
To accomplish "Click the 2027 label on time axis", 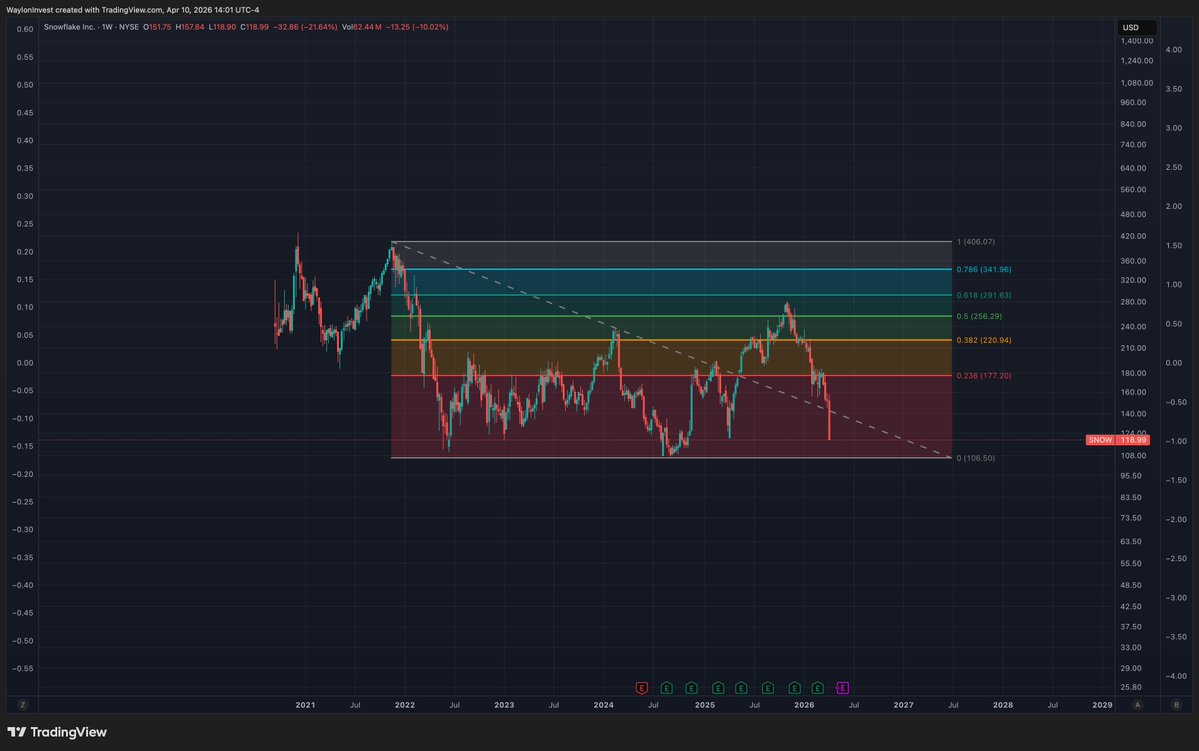I will coord(903,705).
